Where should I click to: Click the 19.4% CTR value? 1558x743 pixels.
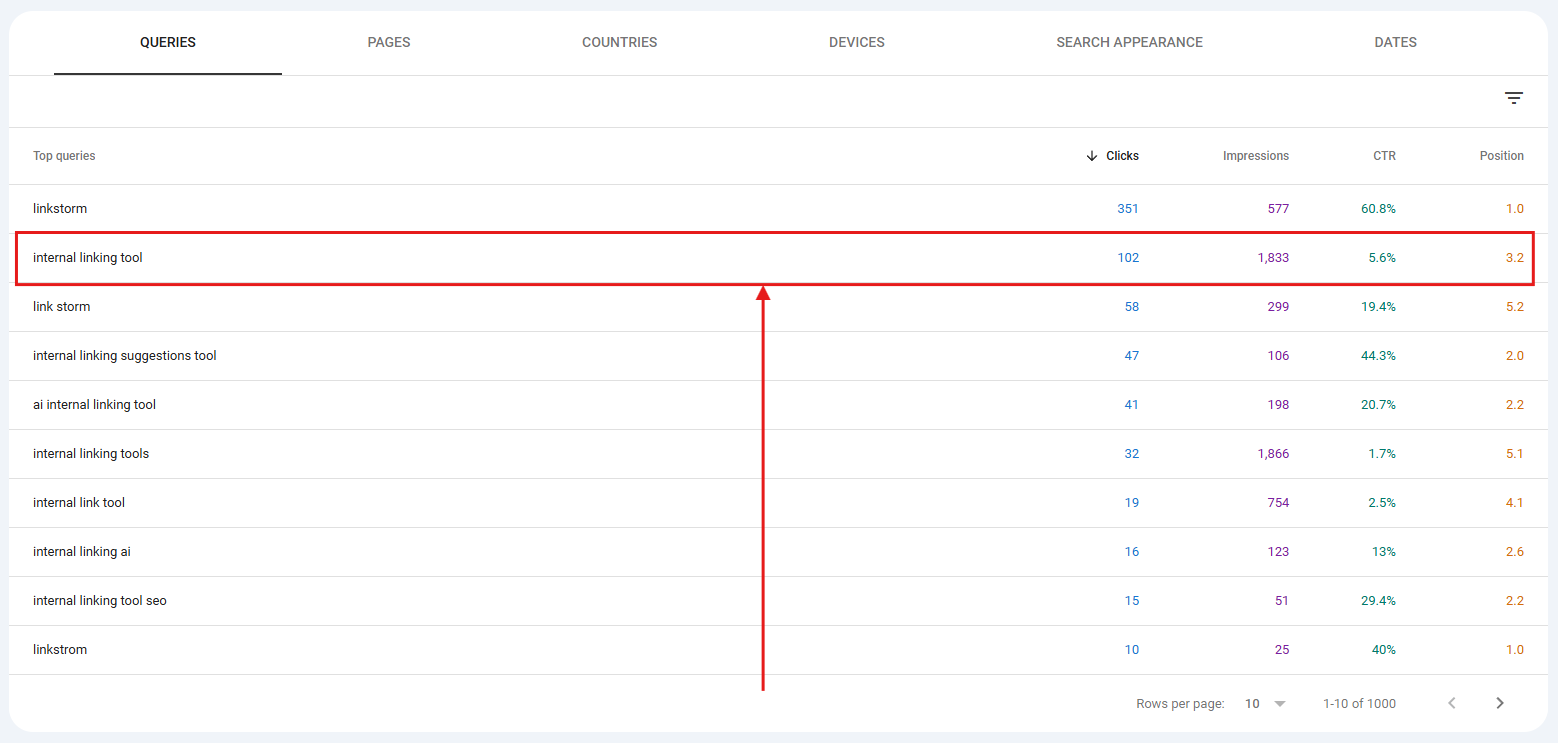pos(1378,307)
